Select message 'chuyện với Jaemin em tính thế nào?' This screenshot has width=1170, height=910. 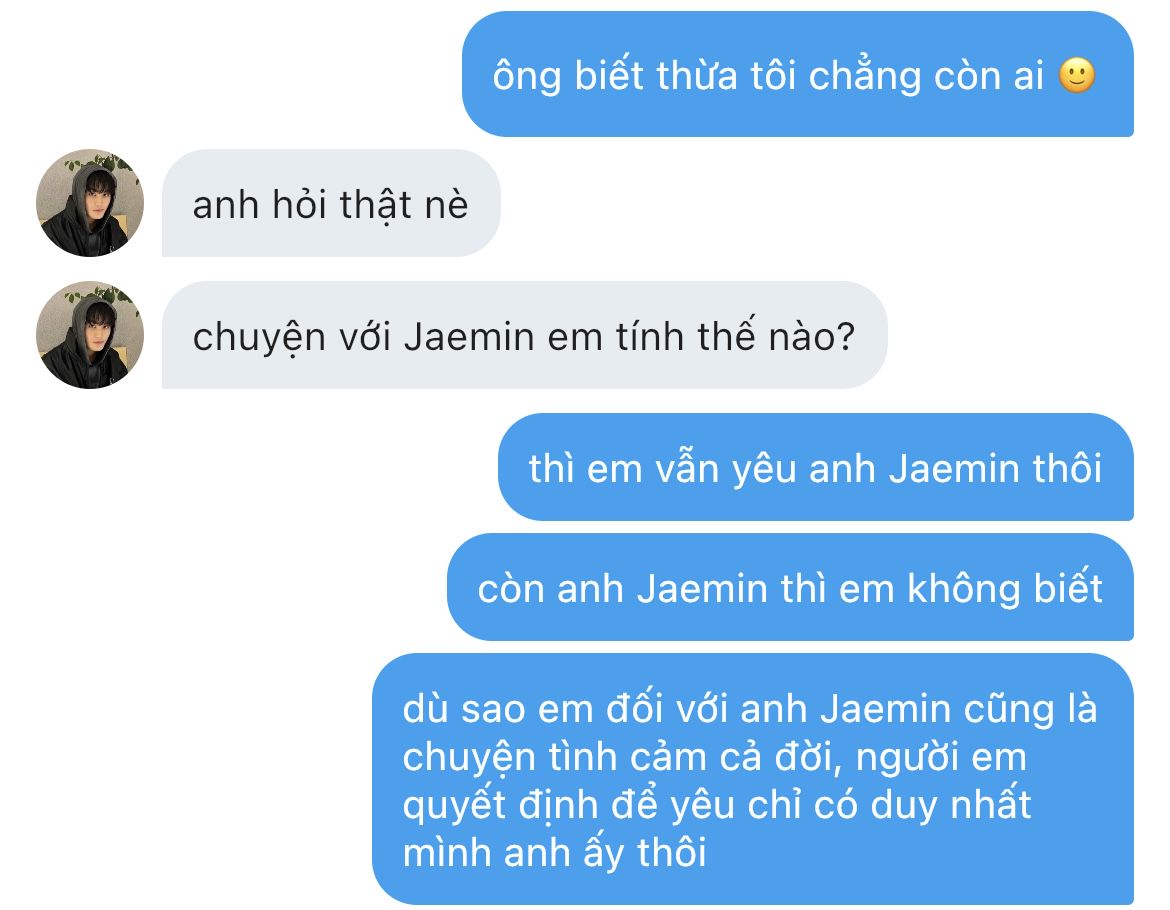(x=525, y=335)
